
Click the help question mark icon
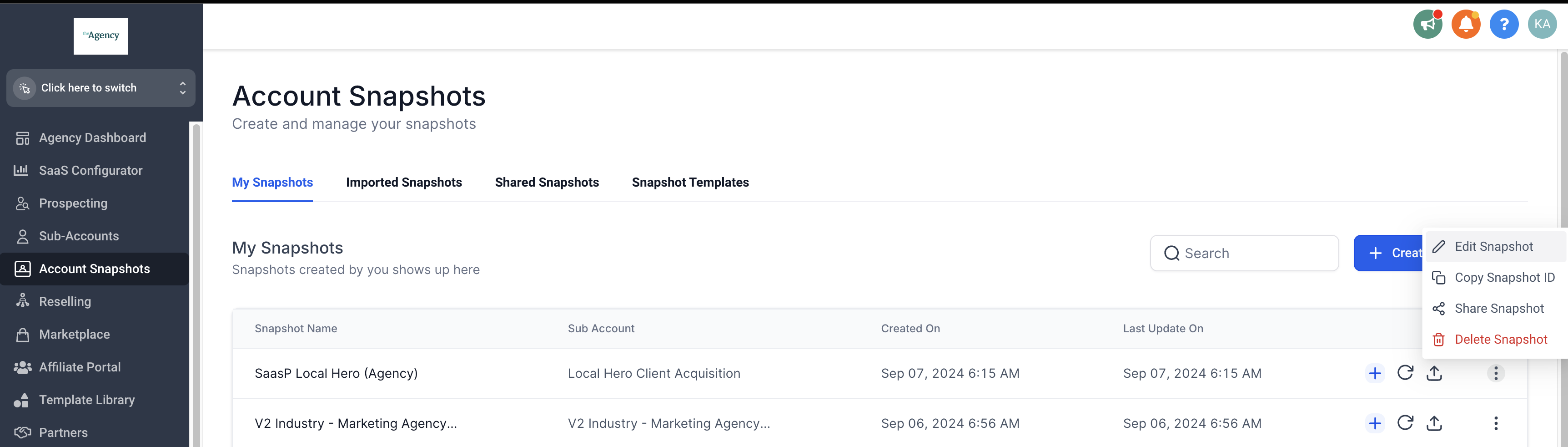[1504, 25]
